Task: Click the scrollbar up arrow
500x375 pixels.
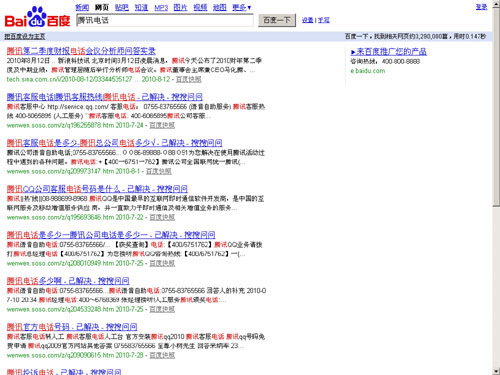Action: (496, 3)
